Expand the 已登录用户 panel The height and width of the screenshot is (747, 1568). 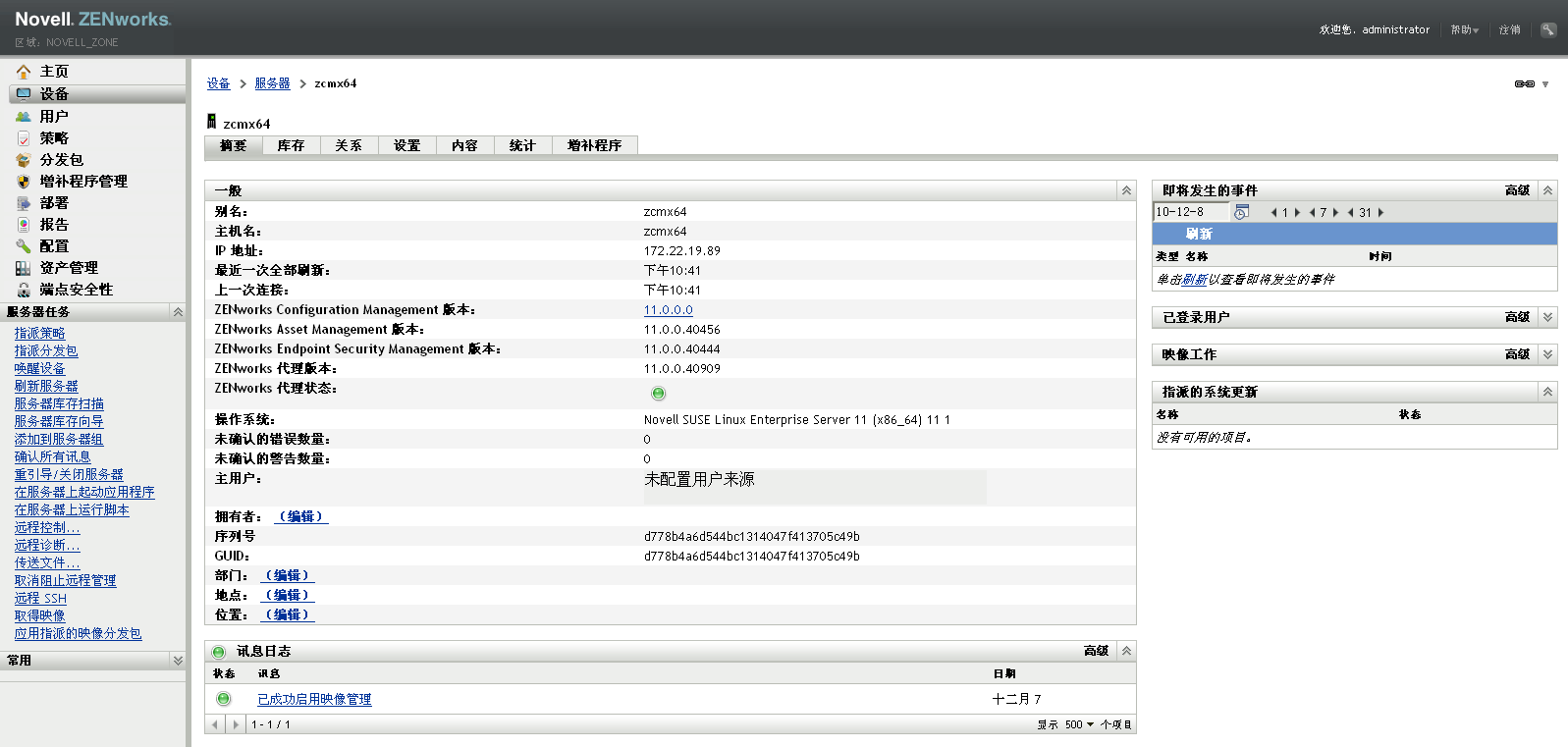click(x=1547, y=317)
